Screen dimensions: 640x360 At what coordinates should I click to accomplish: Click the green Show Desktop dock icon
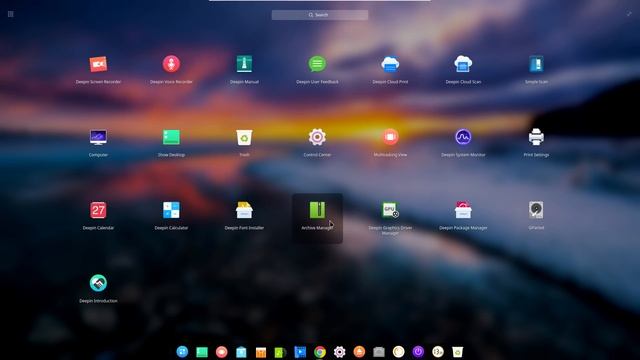[202, 352]
